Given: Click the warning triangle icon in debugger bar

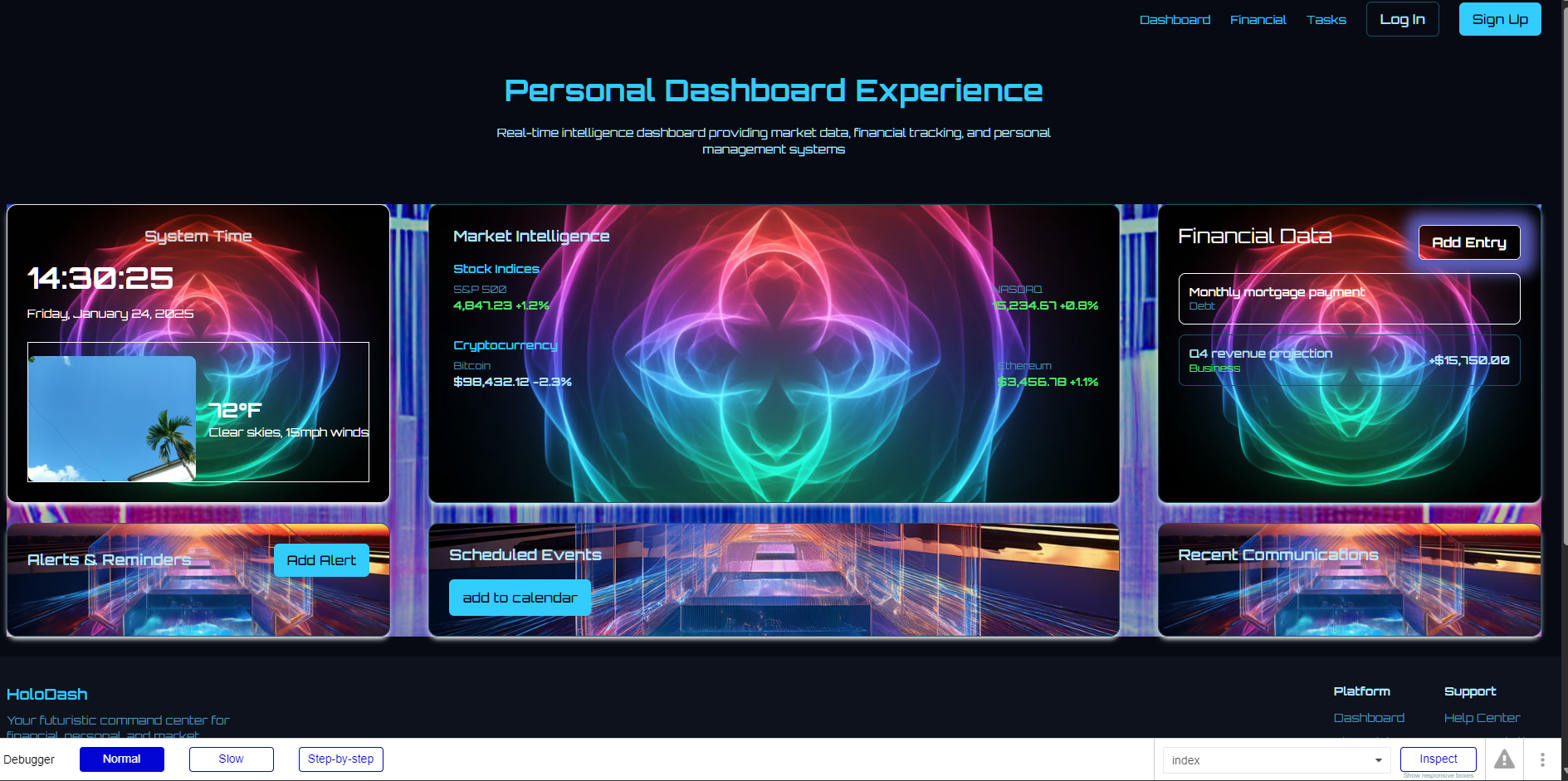Looking at the screenshot, I should tap(1504, 759).
